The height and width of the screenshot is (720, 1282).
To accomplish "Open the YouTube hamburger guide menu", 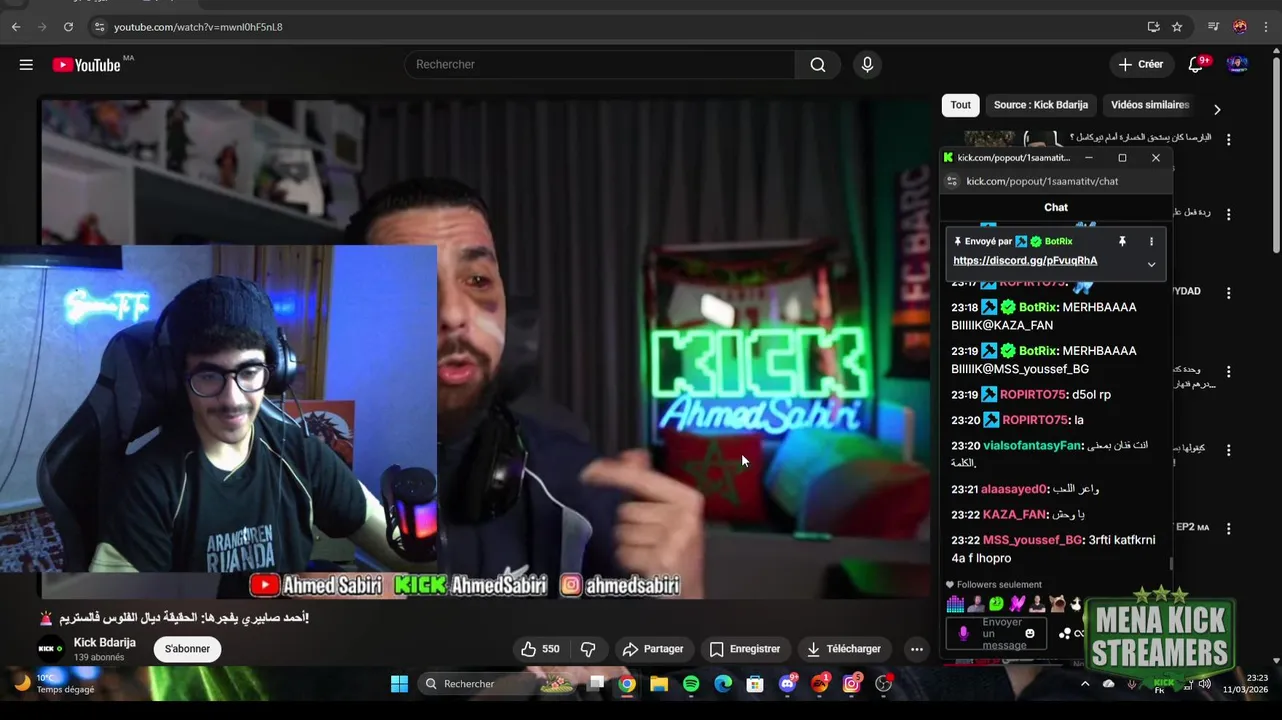I will pos(26,65).
